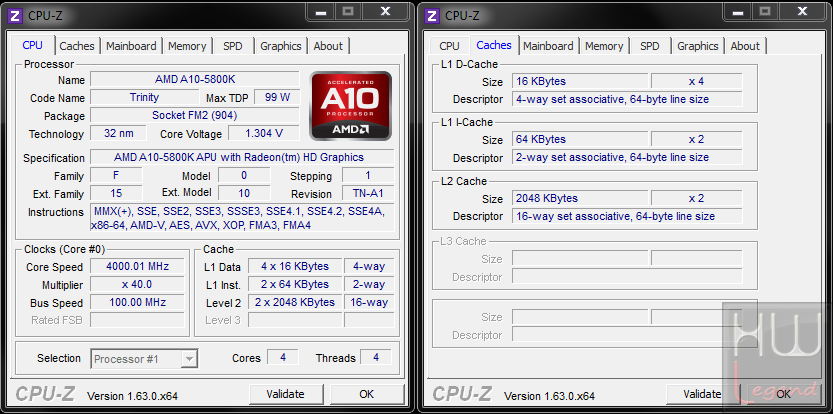The image size is (833, 414).
Task: Click the Technology value 32 nm
Action: tap(118, 133)
